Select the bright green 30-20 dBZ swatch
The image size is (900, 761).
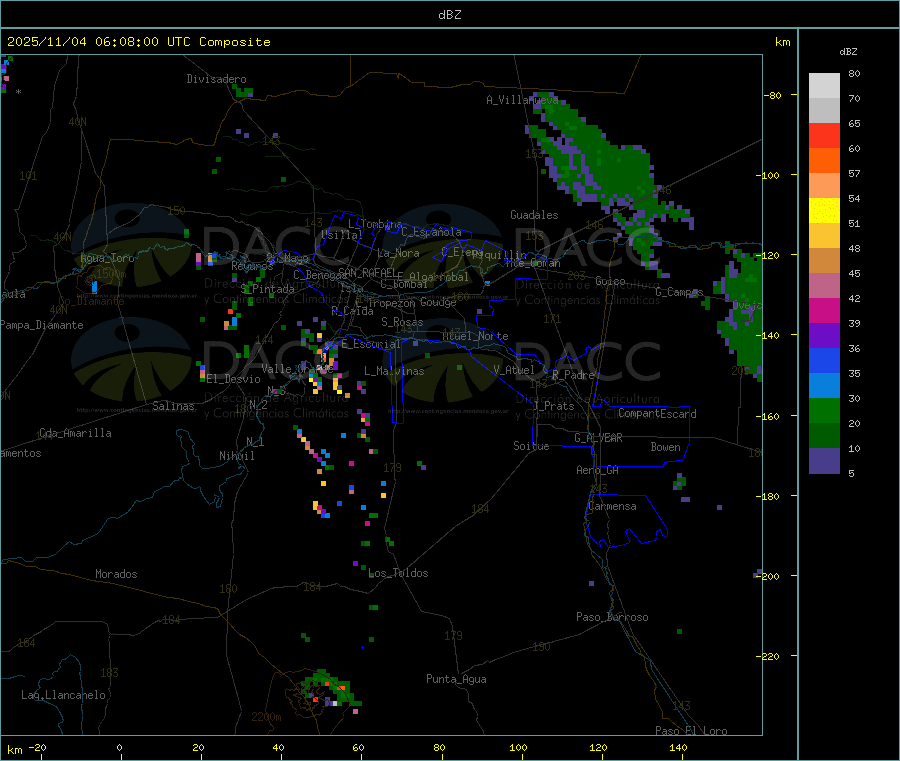824,410
